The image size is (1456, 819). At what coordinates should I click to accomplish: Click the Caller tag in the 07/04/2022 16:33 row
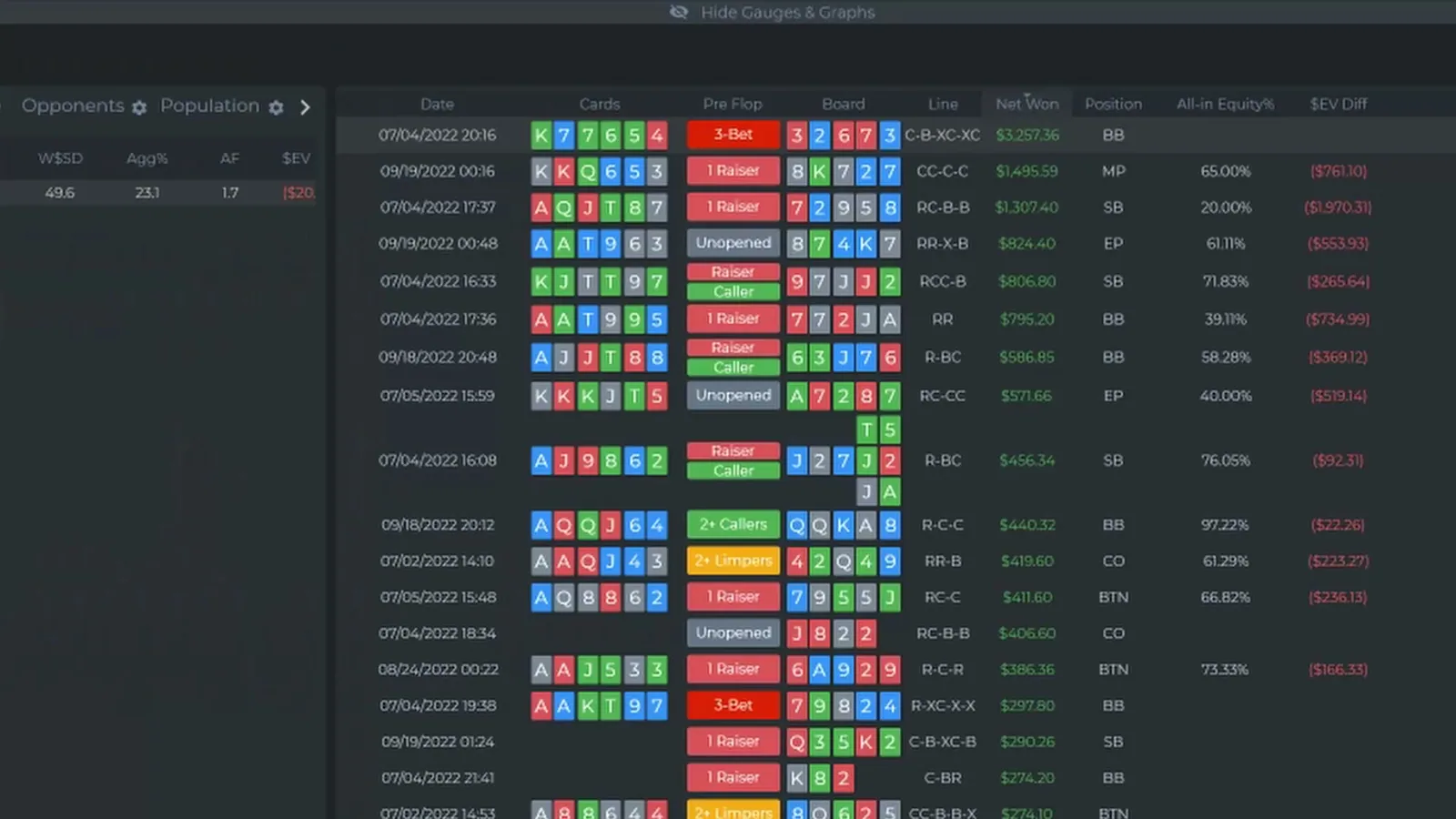pyautogui.click(x=733, y=292)
